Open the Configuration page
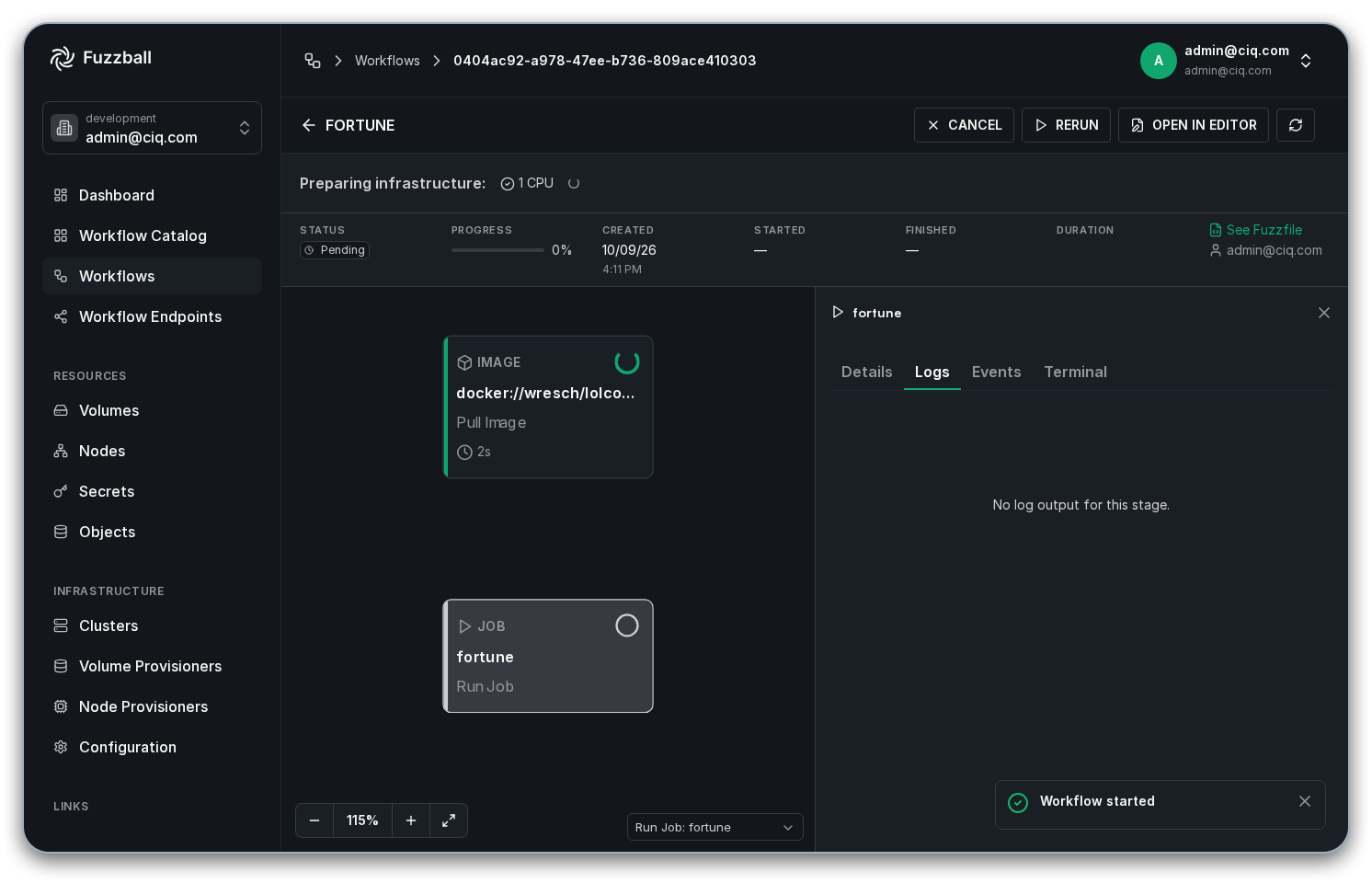1372x883 pixels. pos(152,747)
